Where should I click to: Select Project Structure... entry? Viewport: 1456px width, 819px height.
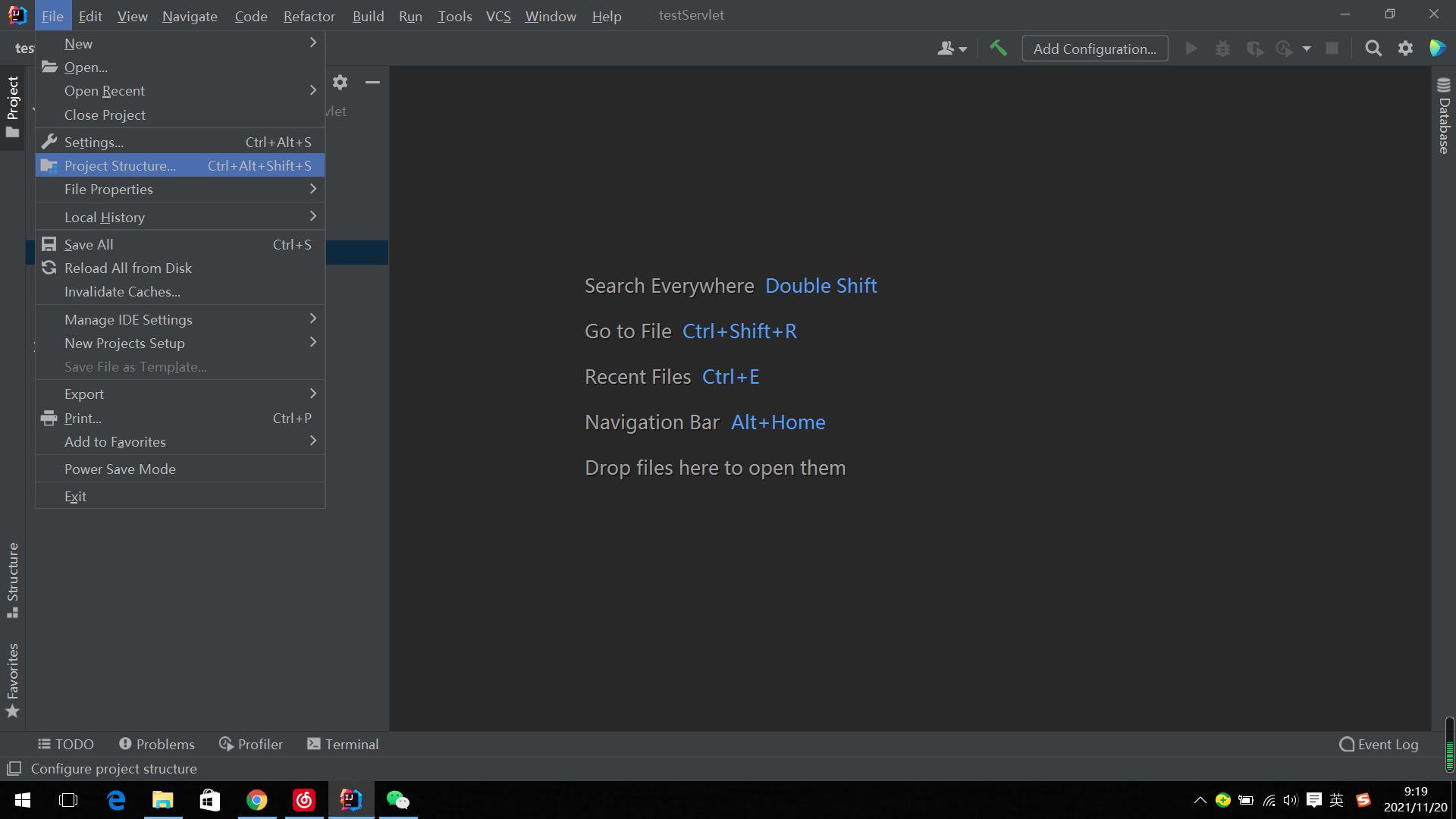pyautogui.click(x=180, y=165)
